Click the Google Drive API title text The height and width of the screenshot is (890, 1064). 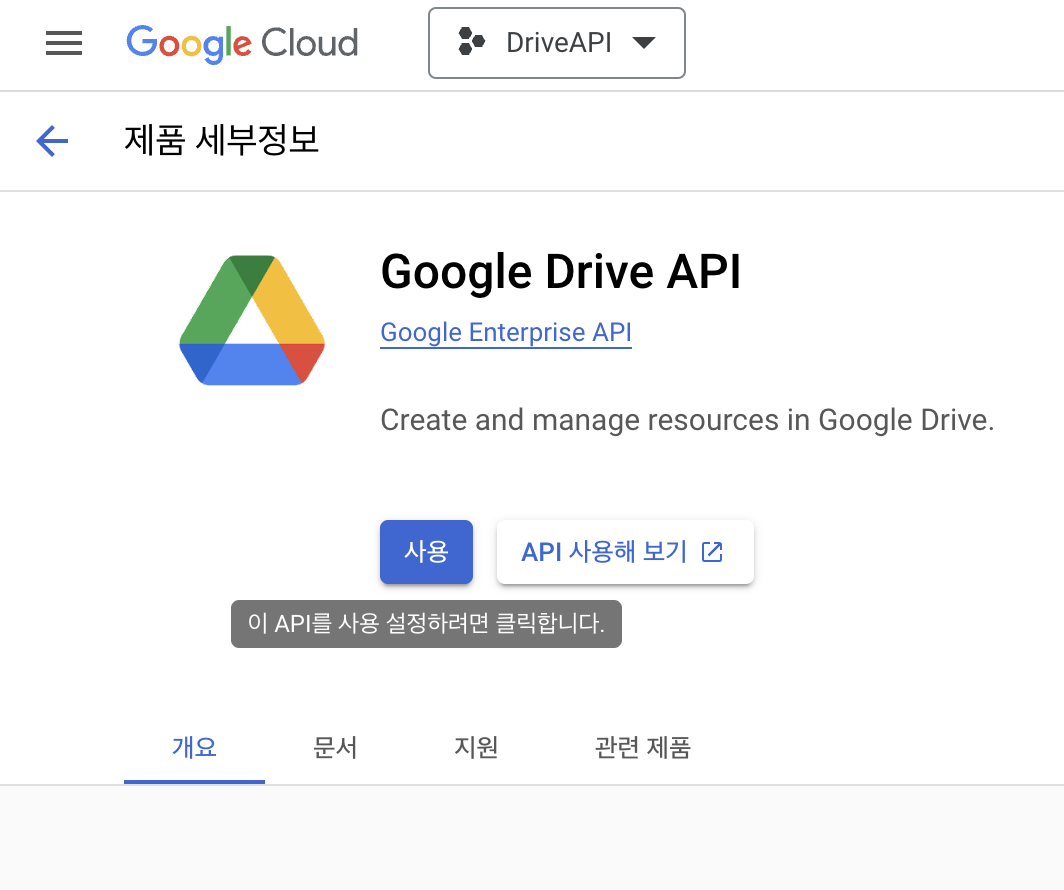pos(560,272)
